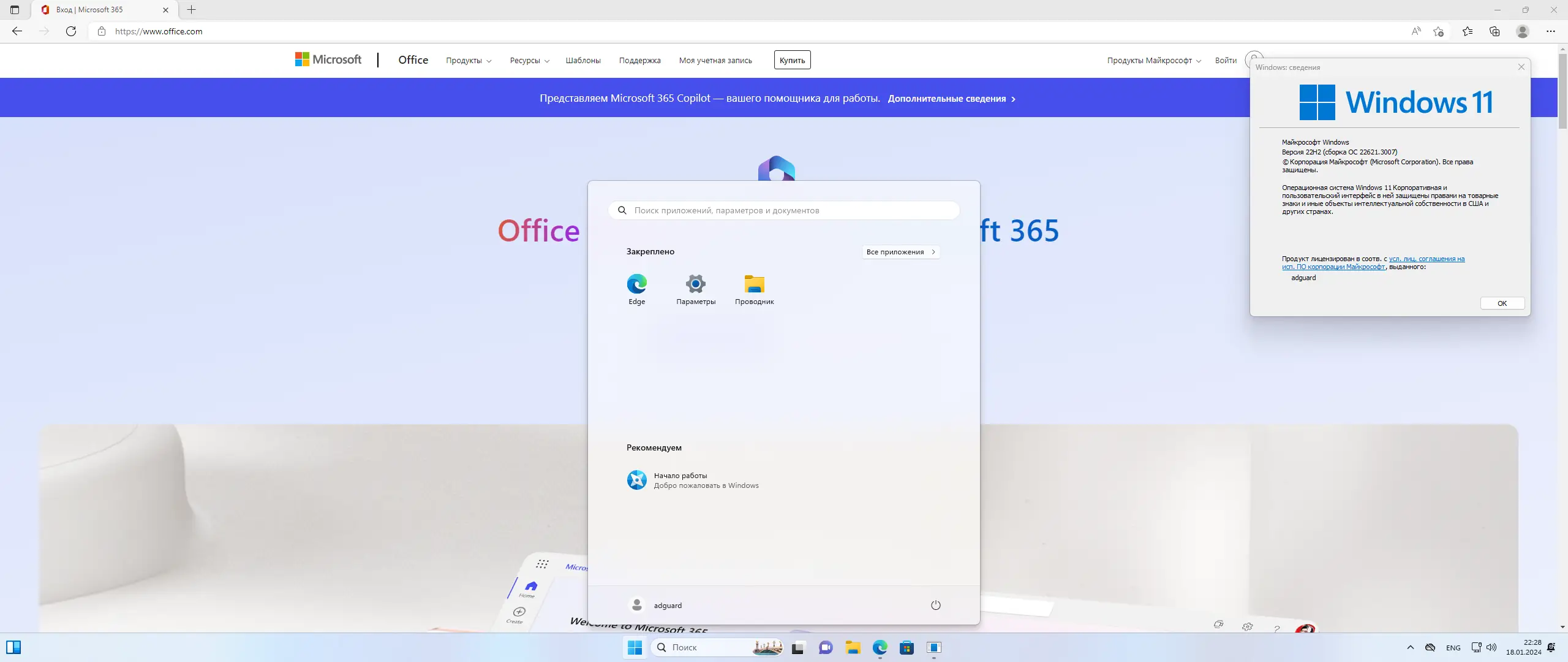Viewport: 1568px width, 662px height.
Task: Open the Chat app from the taskbar
Action: click(825, 647)
